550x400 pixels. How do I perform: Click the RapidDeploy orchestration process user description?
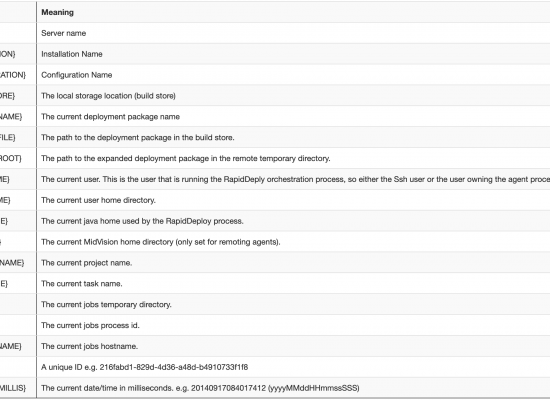pos(295,179)
